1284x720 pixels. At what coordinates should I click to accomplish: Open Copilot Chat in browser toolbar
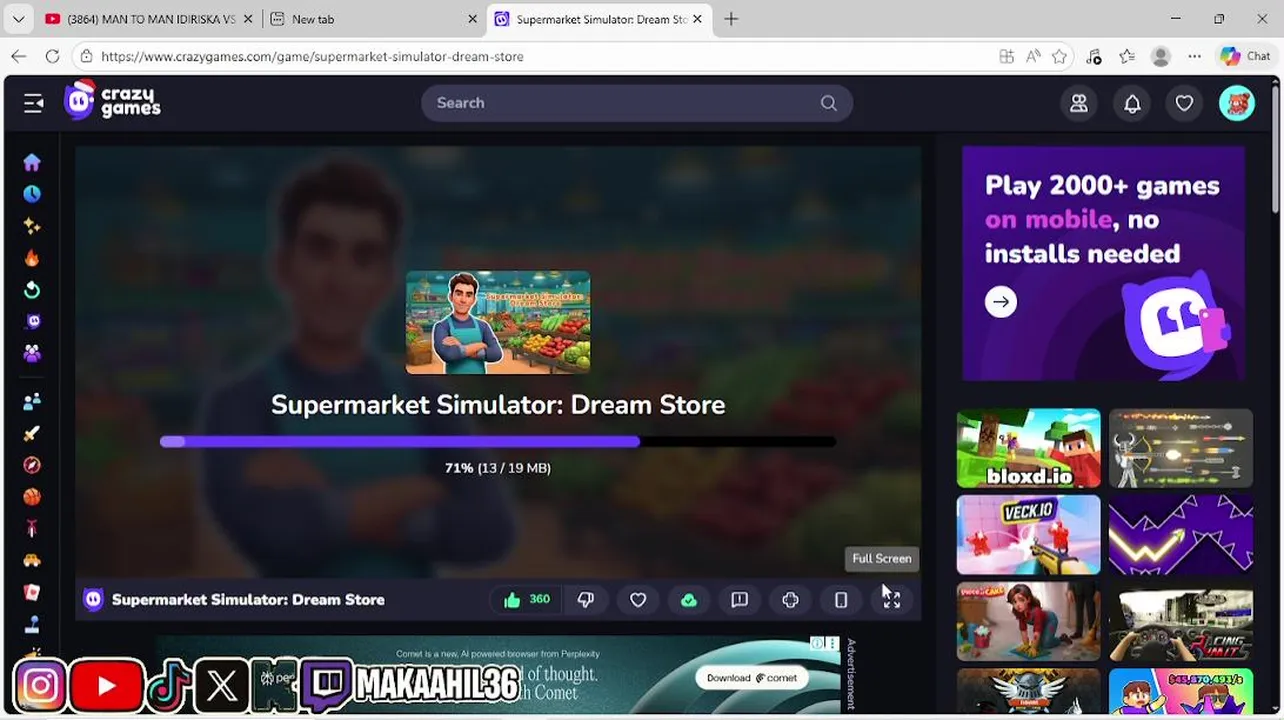tap(1244, 57)
